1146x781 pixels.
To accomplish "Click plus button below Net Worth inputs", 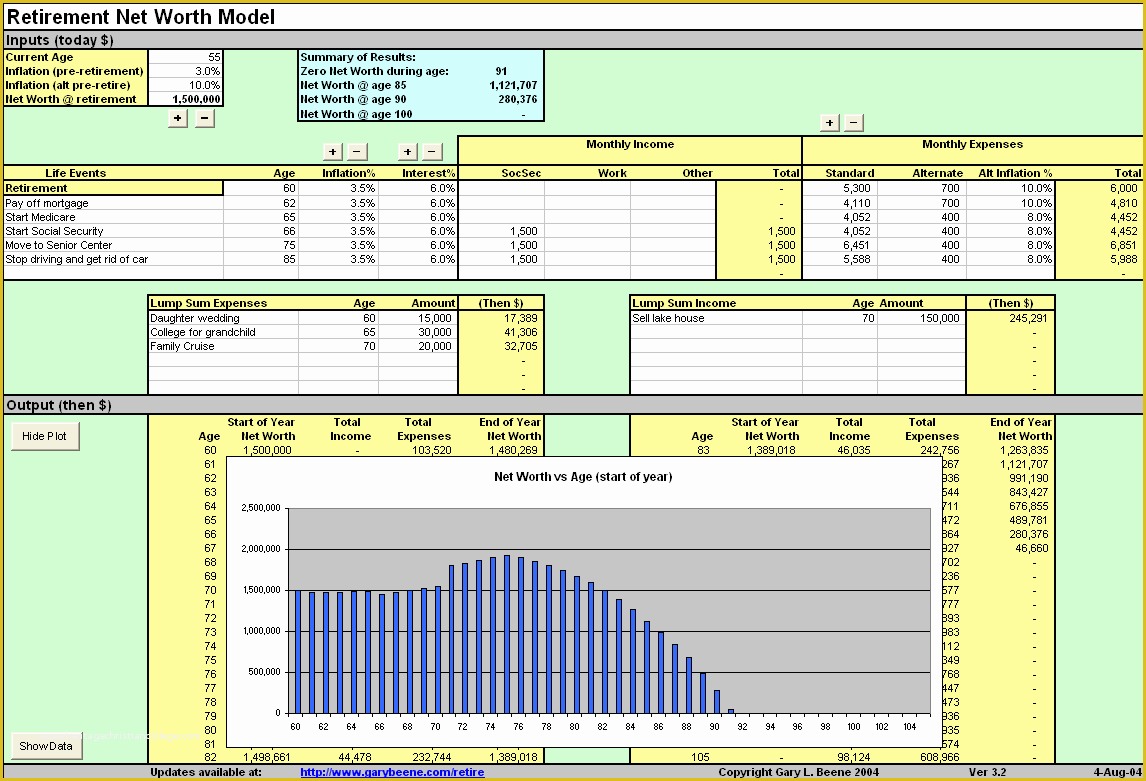I will click(x=178, y=118).
